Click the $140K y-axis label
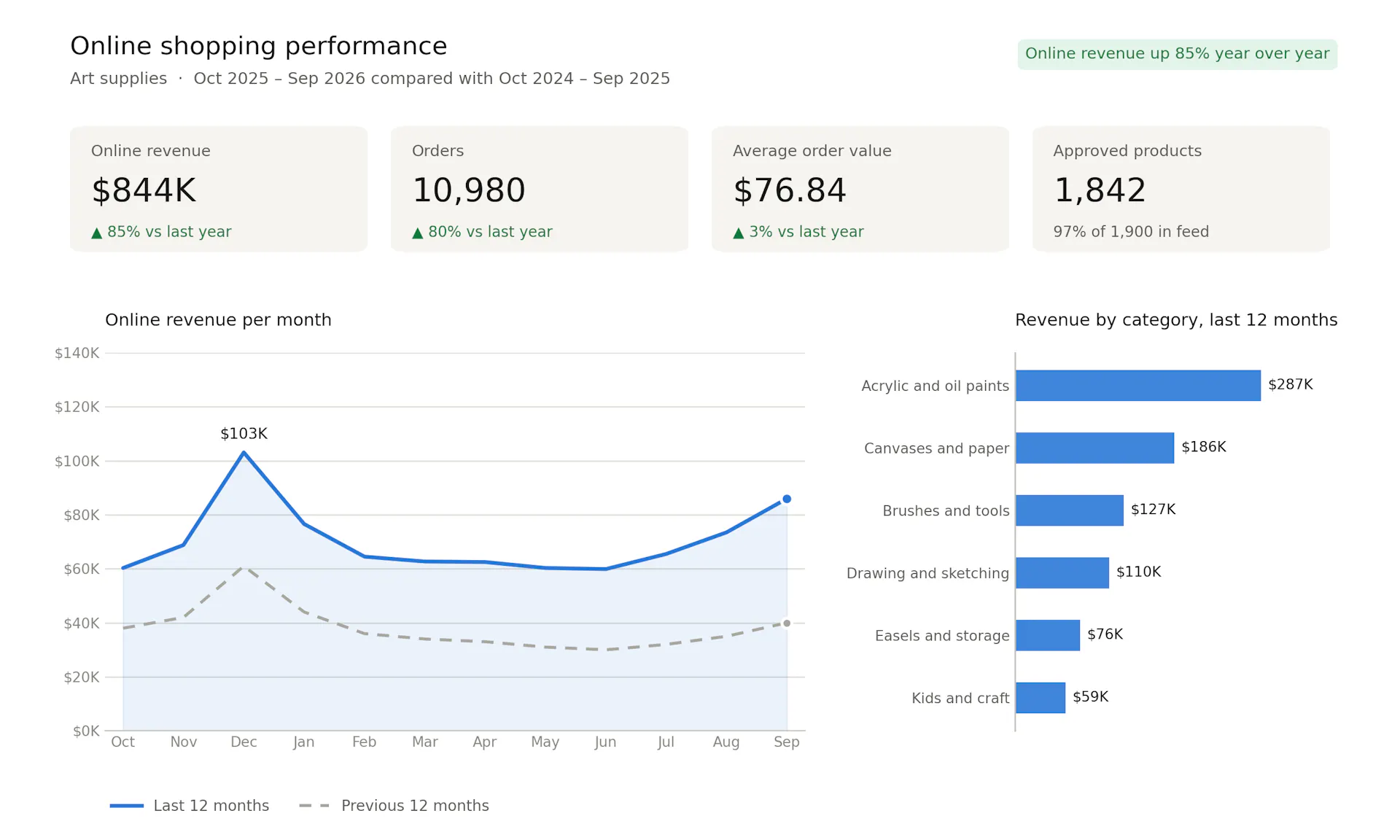 pos(77,354)
